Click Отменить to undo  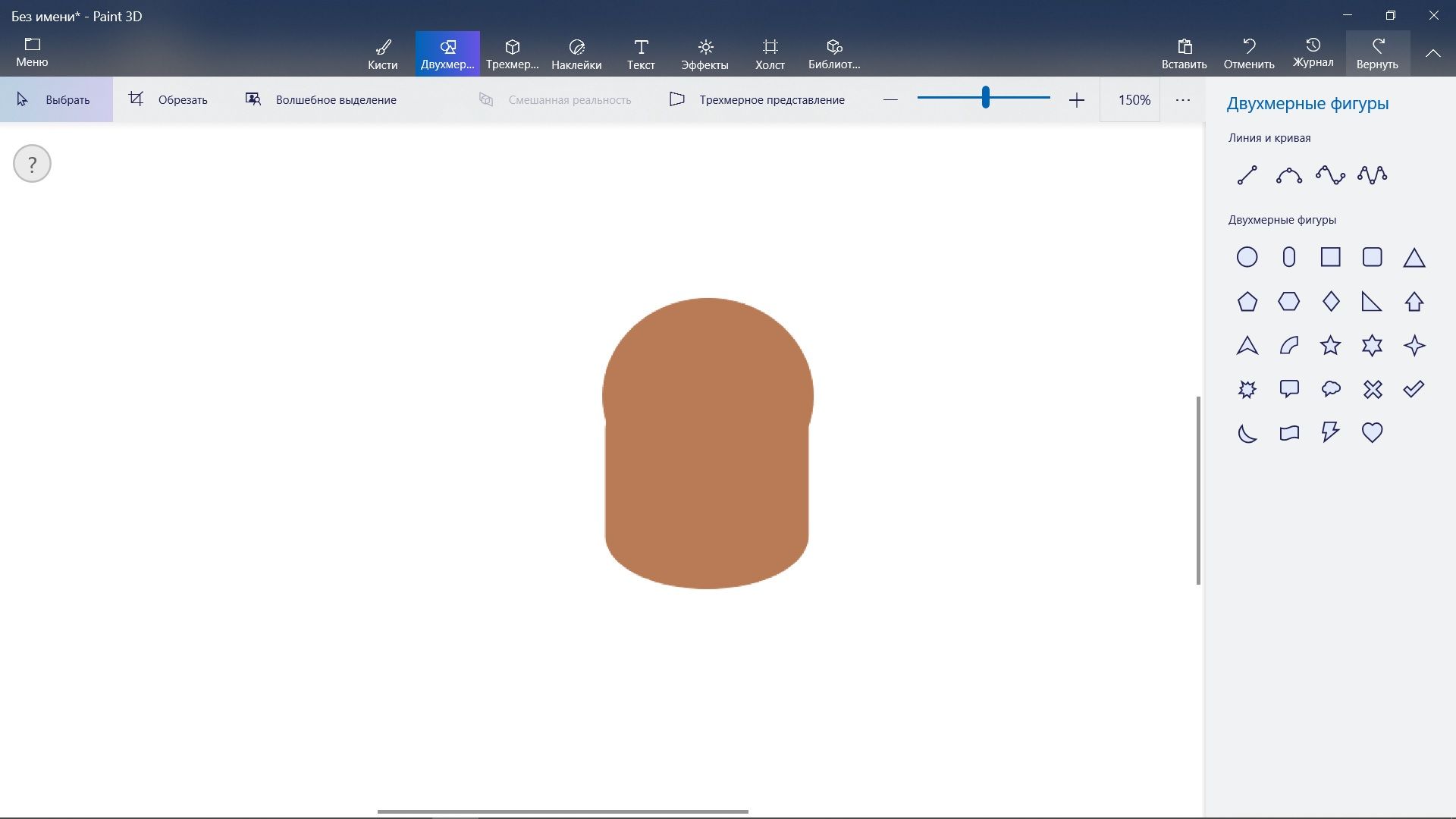pos(1249,54)
